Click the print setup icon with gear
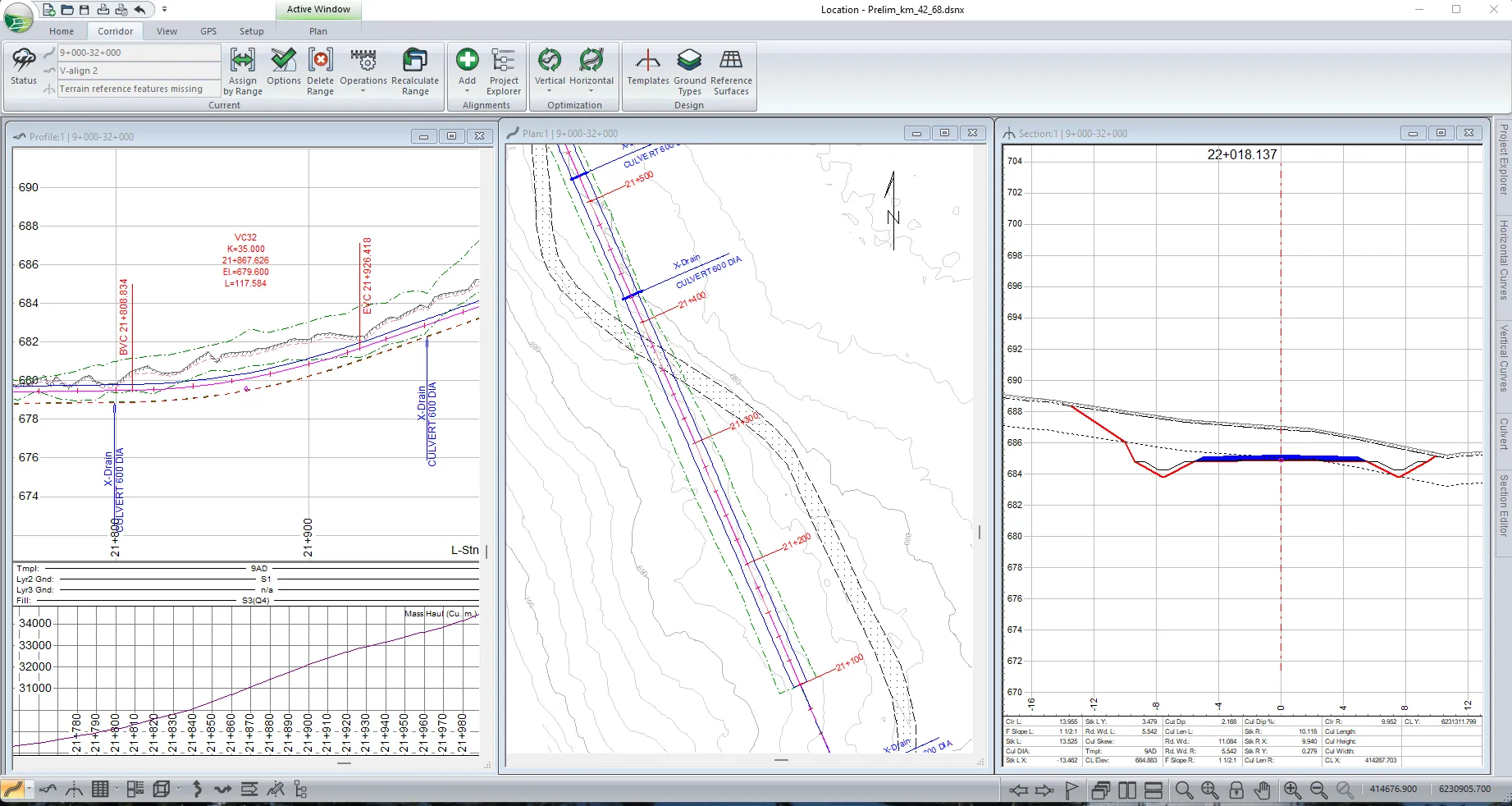The image size is (1512, 806). 121,10
